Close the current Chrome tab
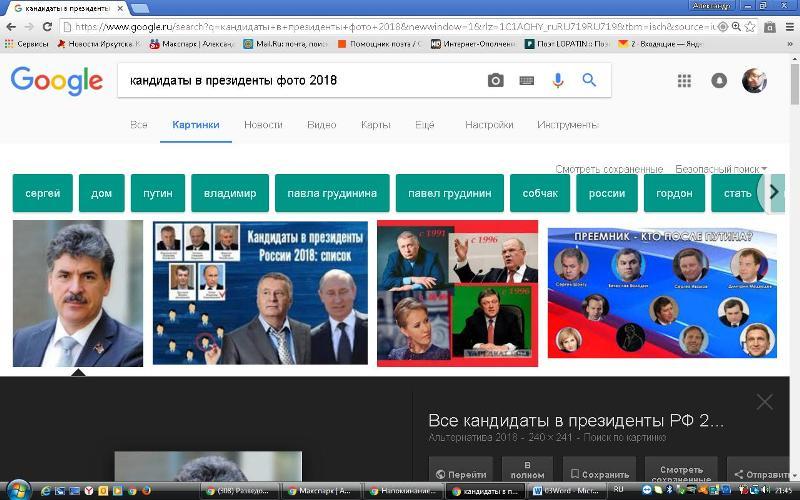 coord(120,8)
